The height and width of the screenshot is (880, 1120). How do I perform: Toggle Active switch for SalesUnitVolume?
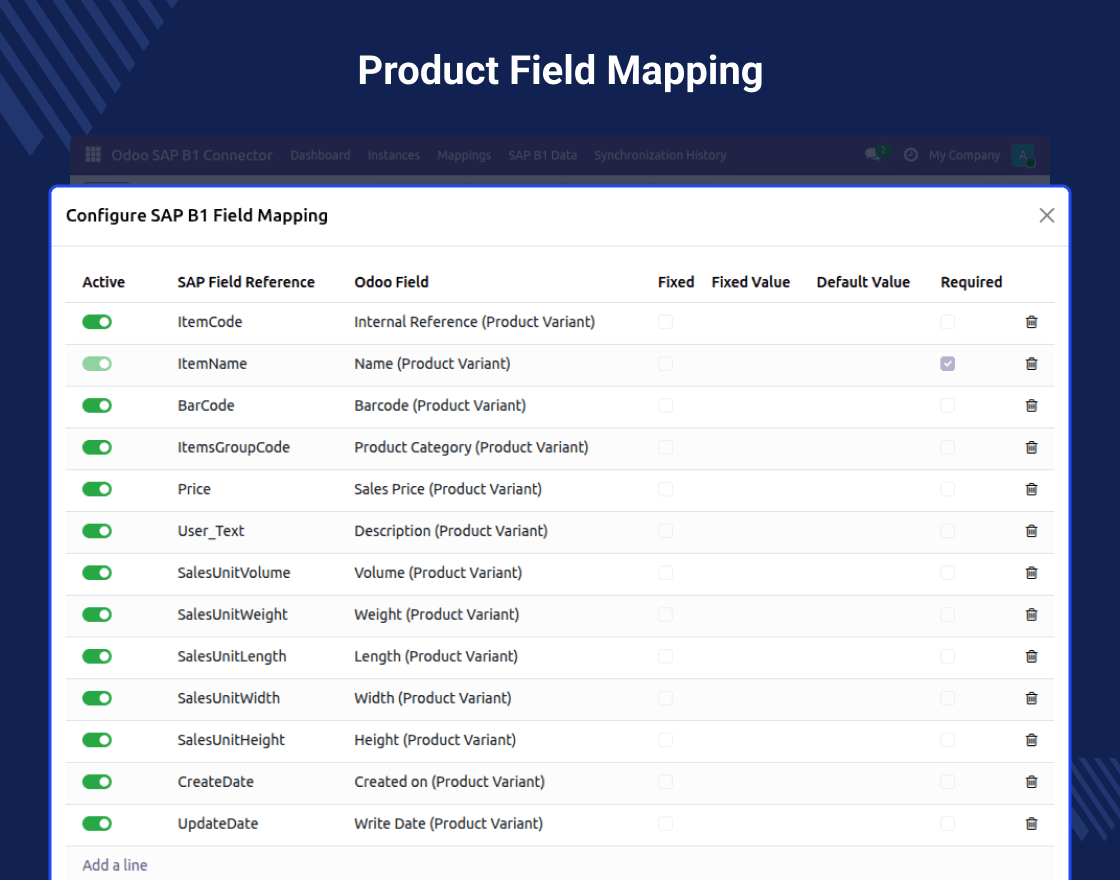point(97,573)
